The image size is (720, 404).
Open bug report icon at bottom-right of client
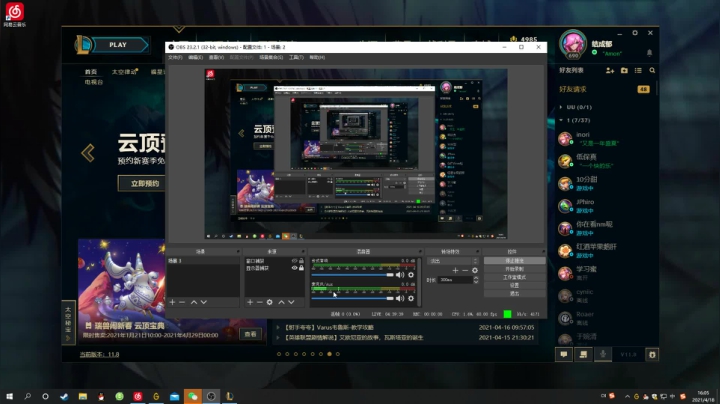tap(652, 354)
